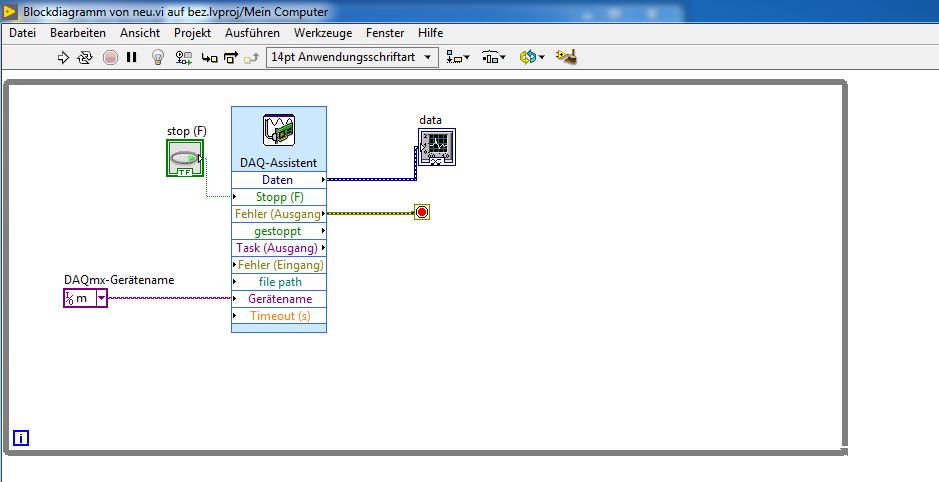
Task: Select the DAQ-Assistent express VI icon
Action: pyautogui.click(x=278, y=131)
